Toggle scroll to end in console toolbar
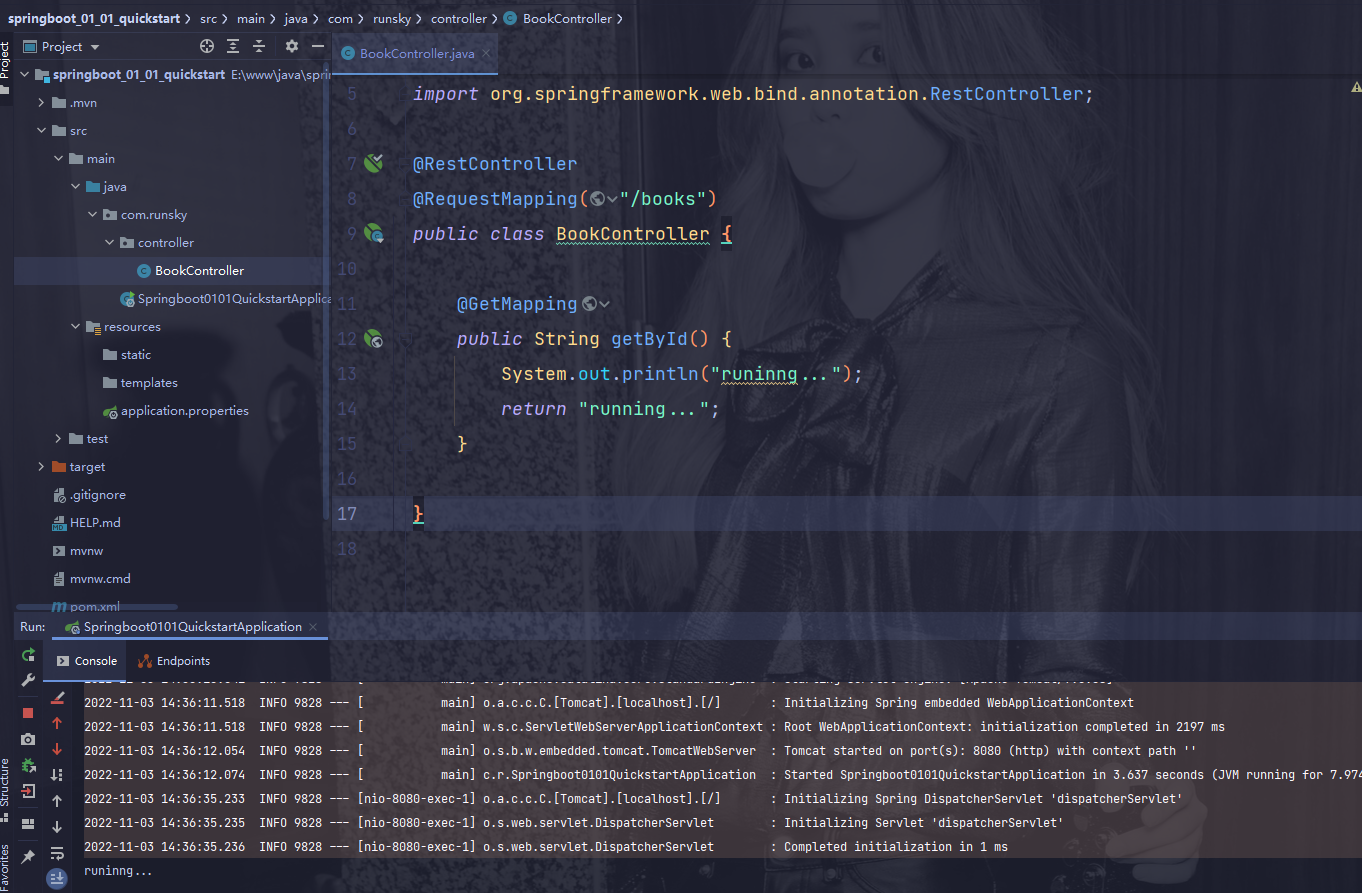Screen dimensions: 1362x893 pos(57,878)
